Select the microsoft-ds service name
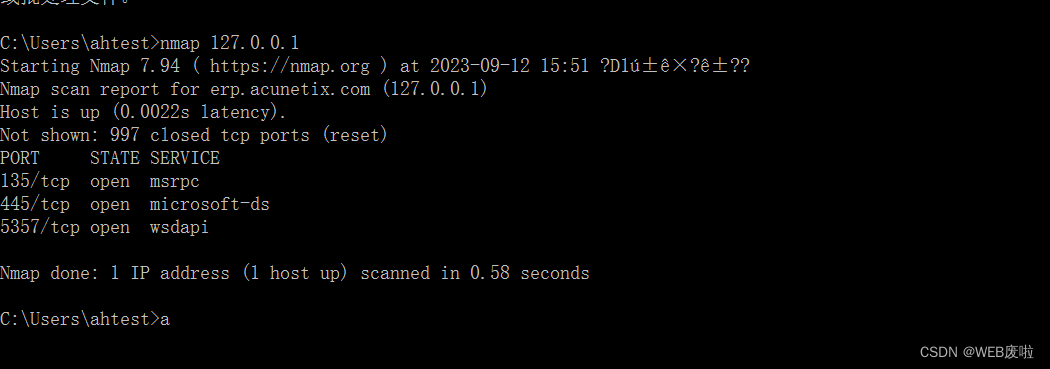This screenshot has height=369, width=1050. (210, 204)
